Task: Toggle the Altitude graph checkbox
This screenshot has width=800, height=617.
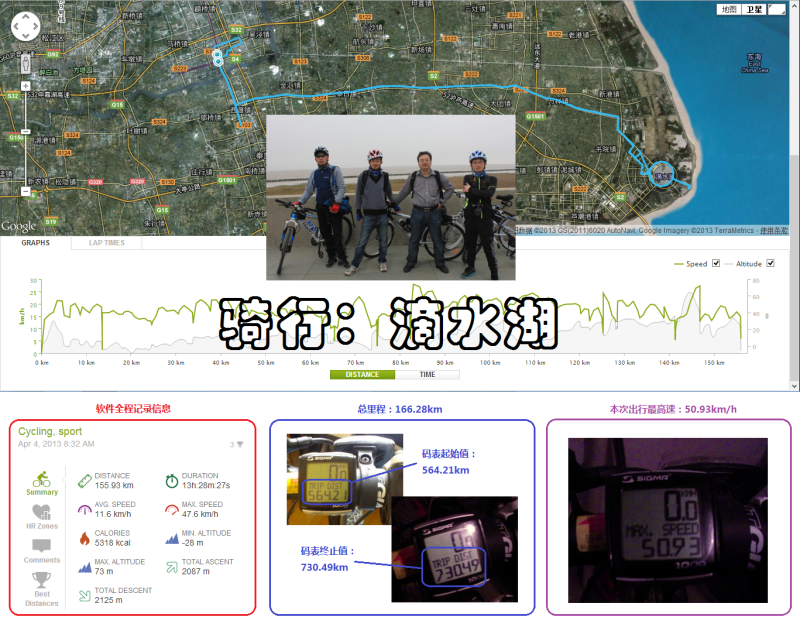Action: tap(769, 263)
